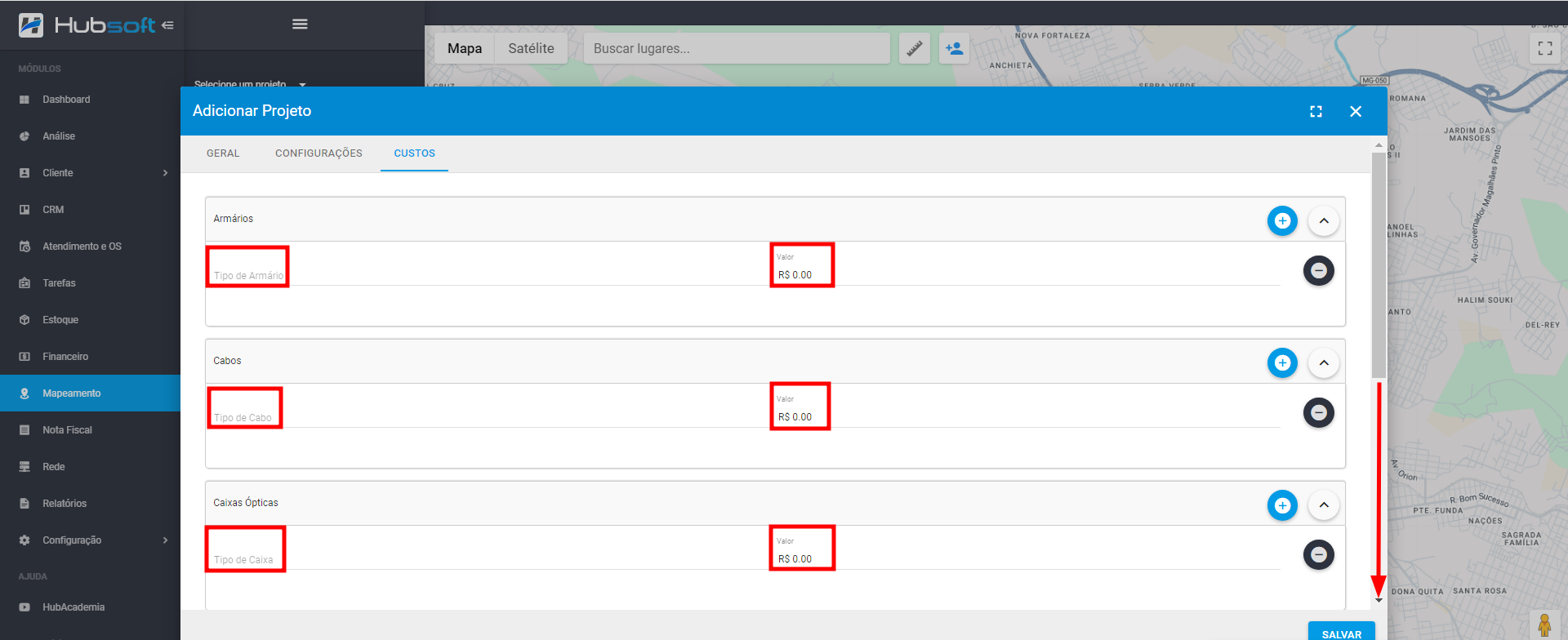The image size is (1568, 640).
Task: Toggle map fullscreen view icon
Action: click(x=1545, y=48)
